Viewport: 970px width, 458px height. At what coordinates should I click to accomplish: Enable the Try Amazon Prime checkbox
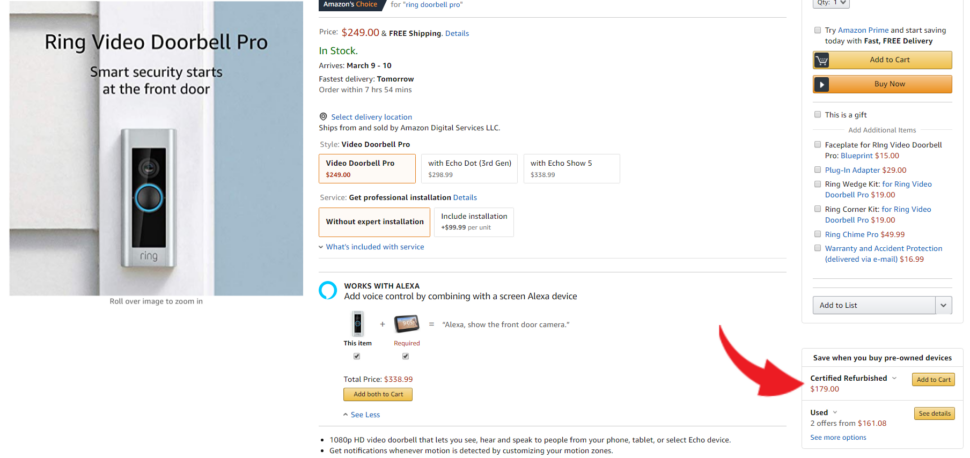(x=818, y=30)
